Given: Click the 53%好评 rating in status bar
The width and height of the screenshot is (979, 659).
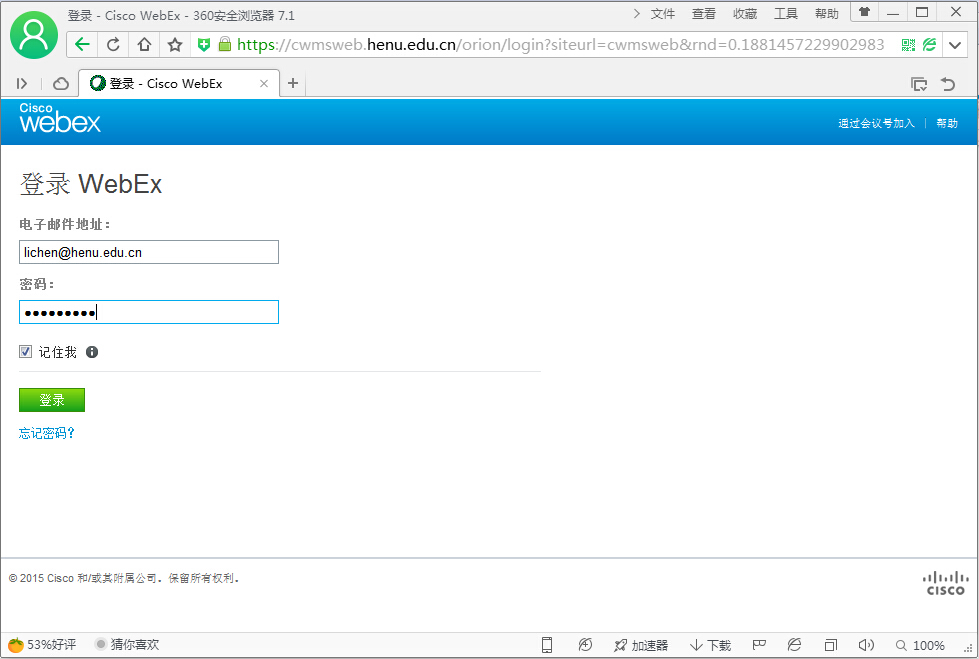Looking at the screenshot, I should click(x=42, y=645).
